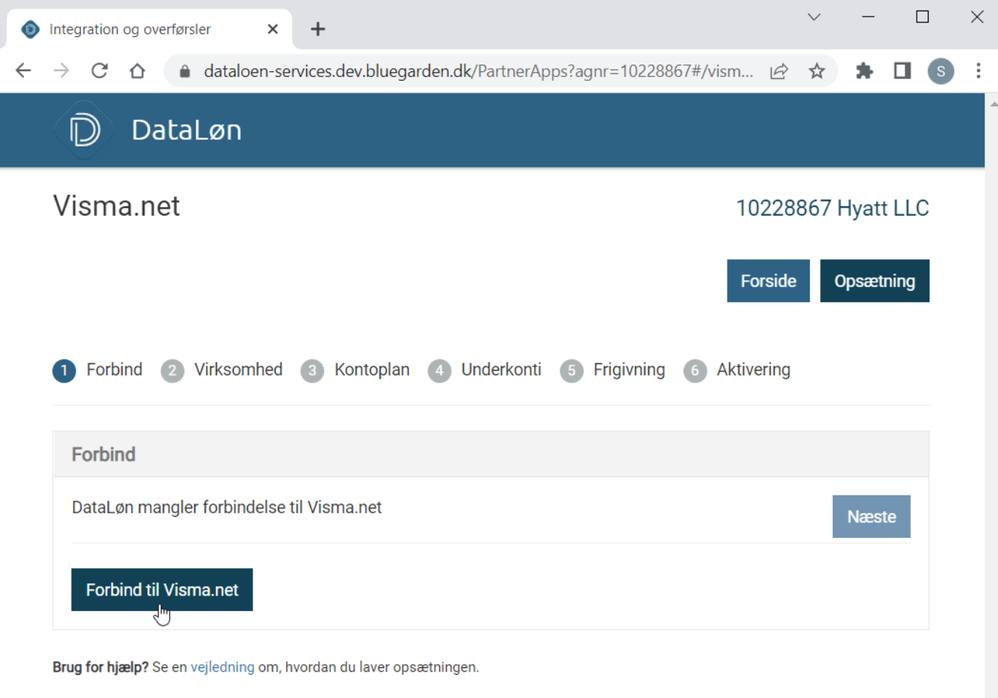Open the vejledning help link
Screen dimensions: 998x698
pyautogui.click(x=222, y=667)
